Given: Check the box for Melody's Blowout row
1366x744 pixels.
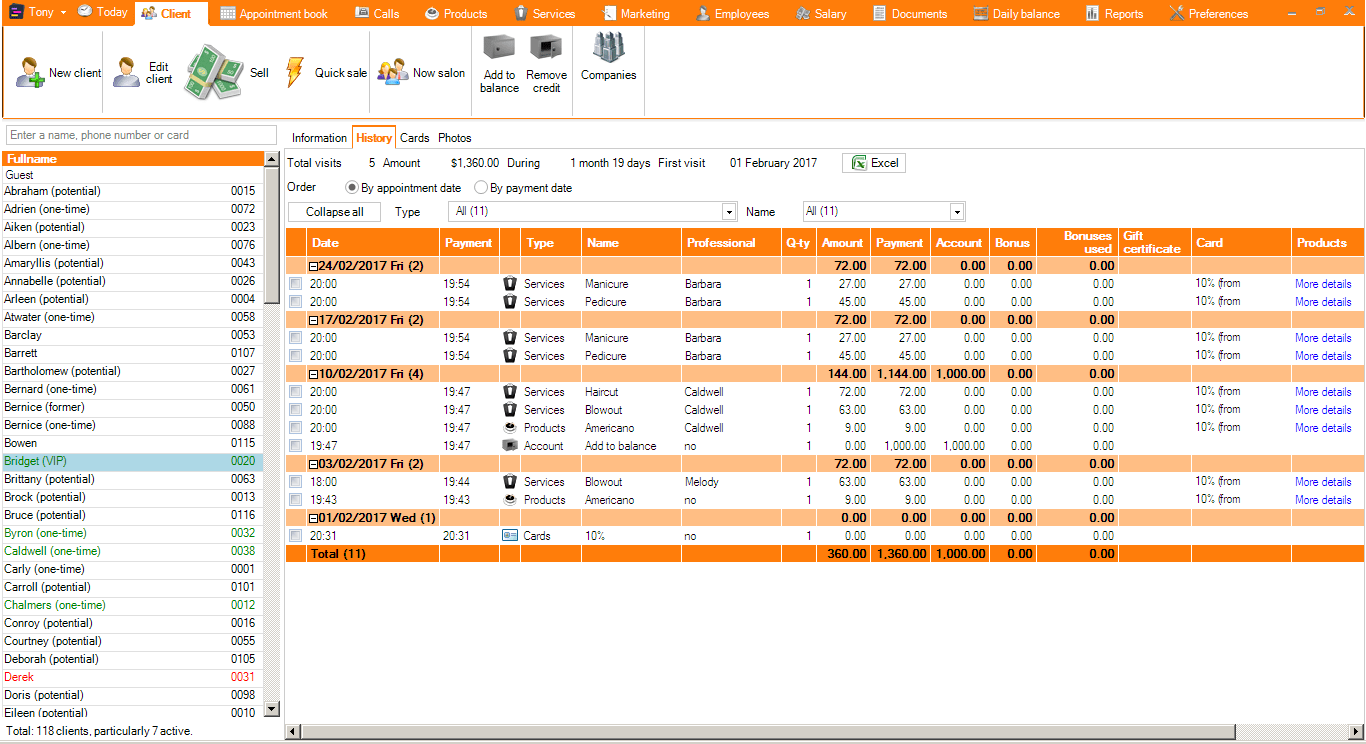Looking at the screenshot, I should pos(295,482).
